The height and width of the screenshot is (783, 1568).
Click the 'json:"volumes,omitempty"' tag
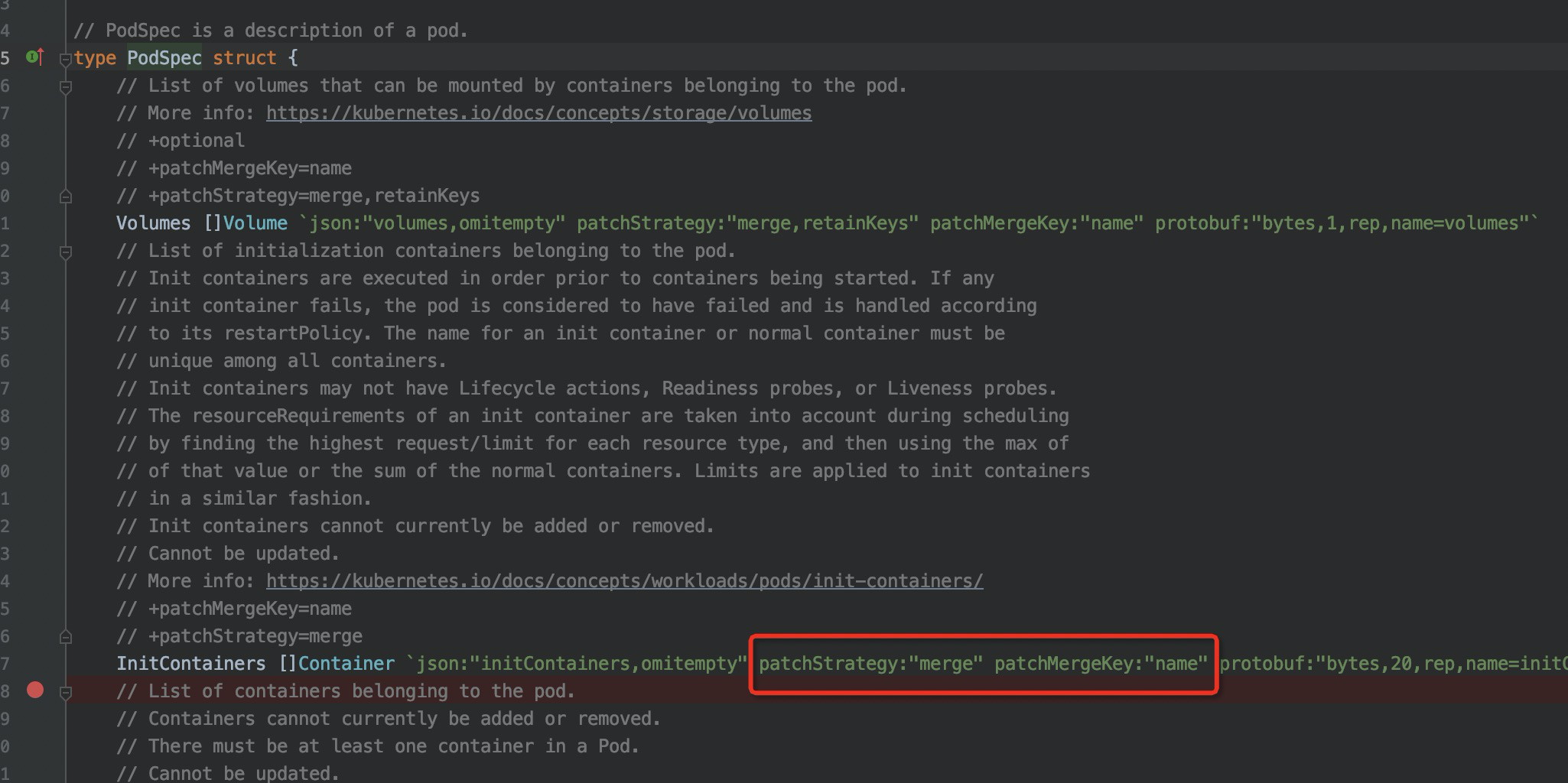pyautogui.click(x=437, y=223)
